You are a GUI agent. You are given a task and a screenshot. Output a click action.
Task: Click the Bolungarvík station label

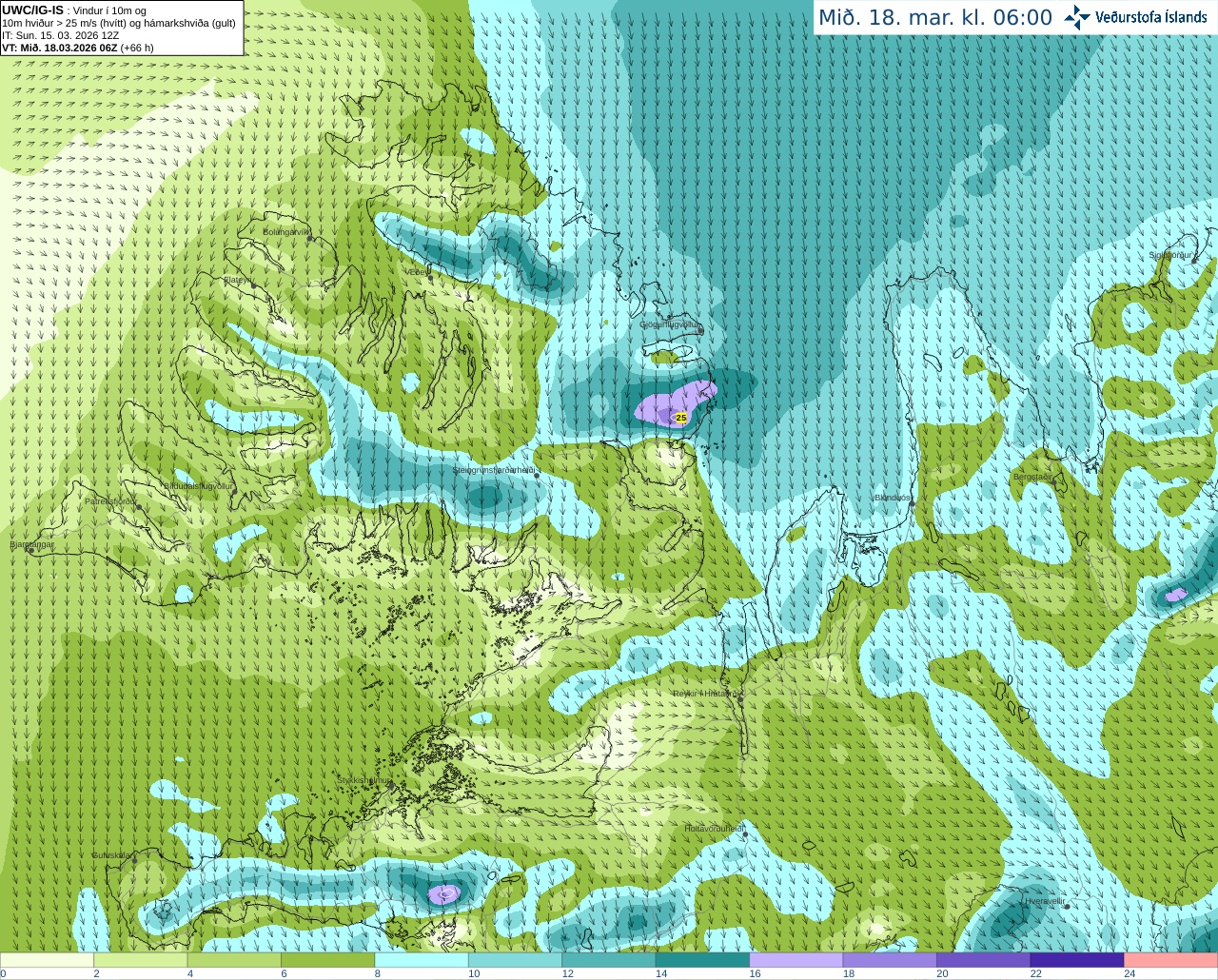286,232
